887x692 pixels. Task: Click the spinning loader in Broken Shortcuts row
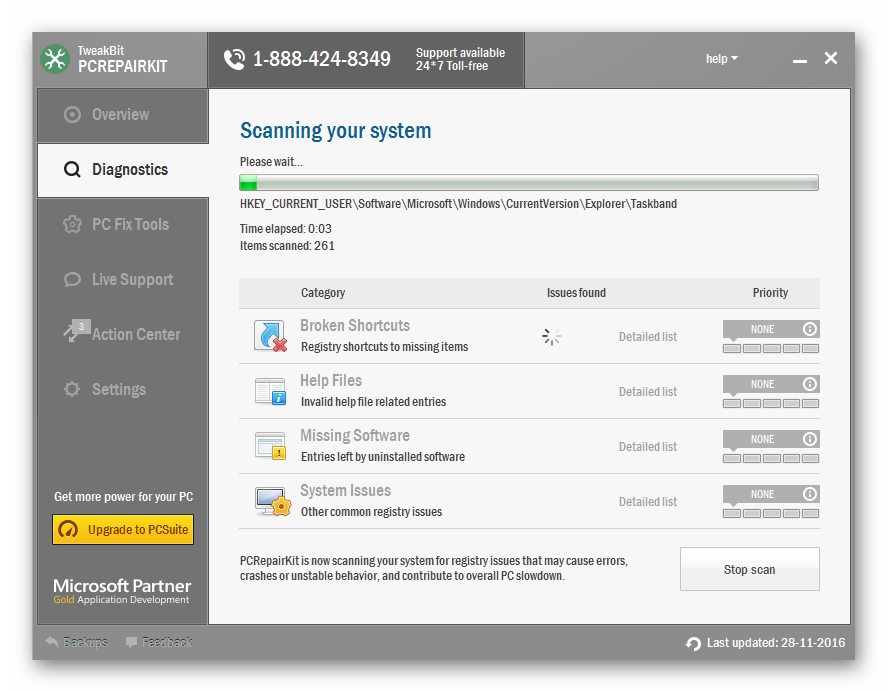552,337
